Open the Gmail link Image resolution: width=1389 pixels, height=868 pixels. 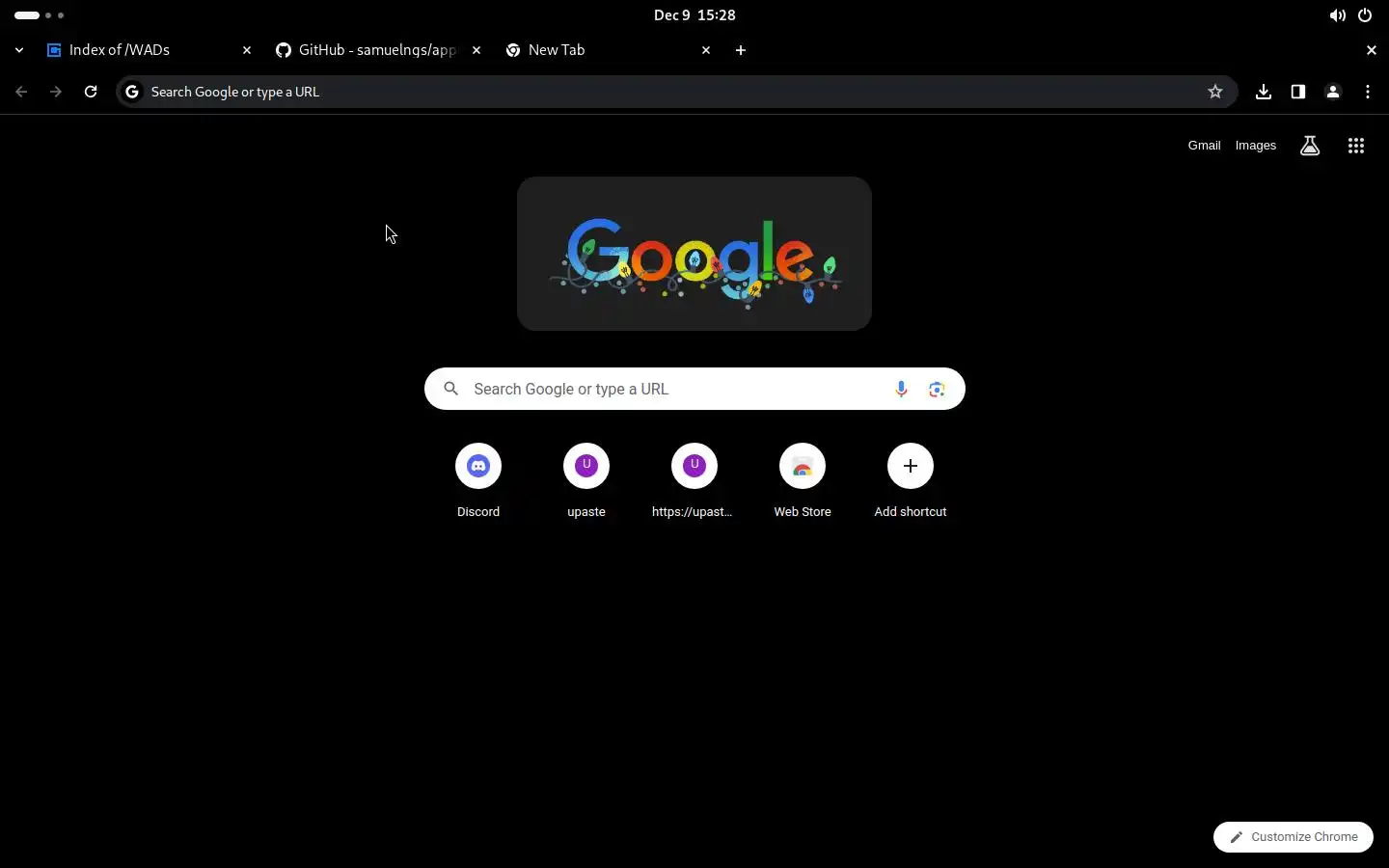point(1204,146)
